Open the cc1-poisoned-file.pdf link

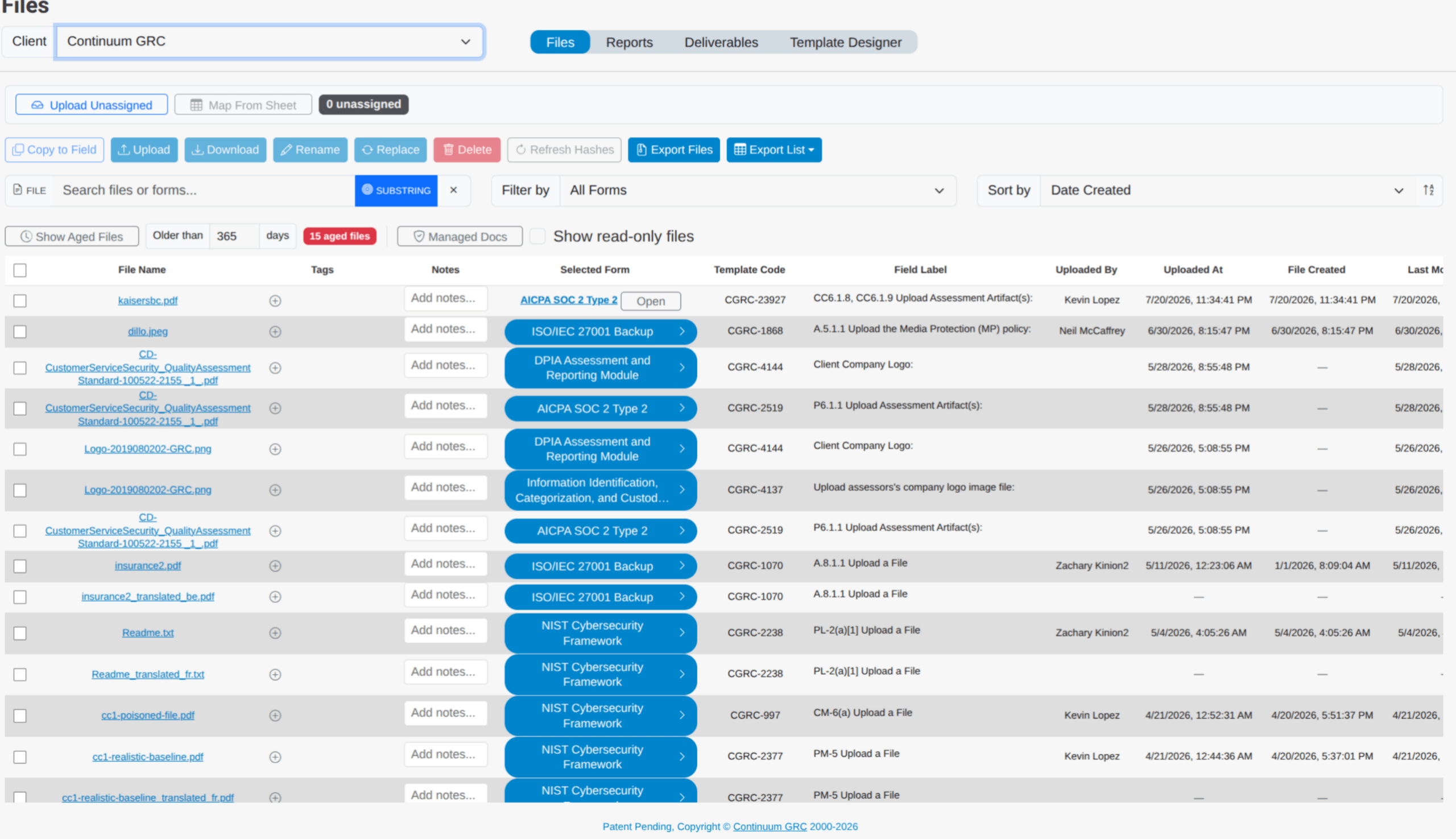148,715
